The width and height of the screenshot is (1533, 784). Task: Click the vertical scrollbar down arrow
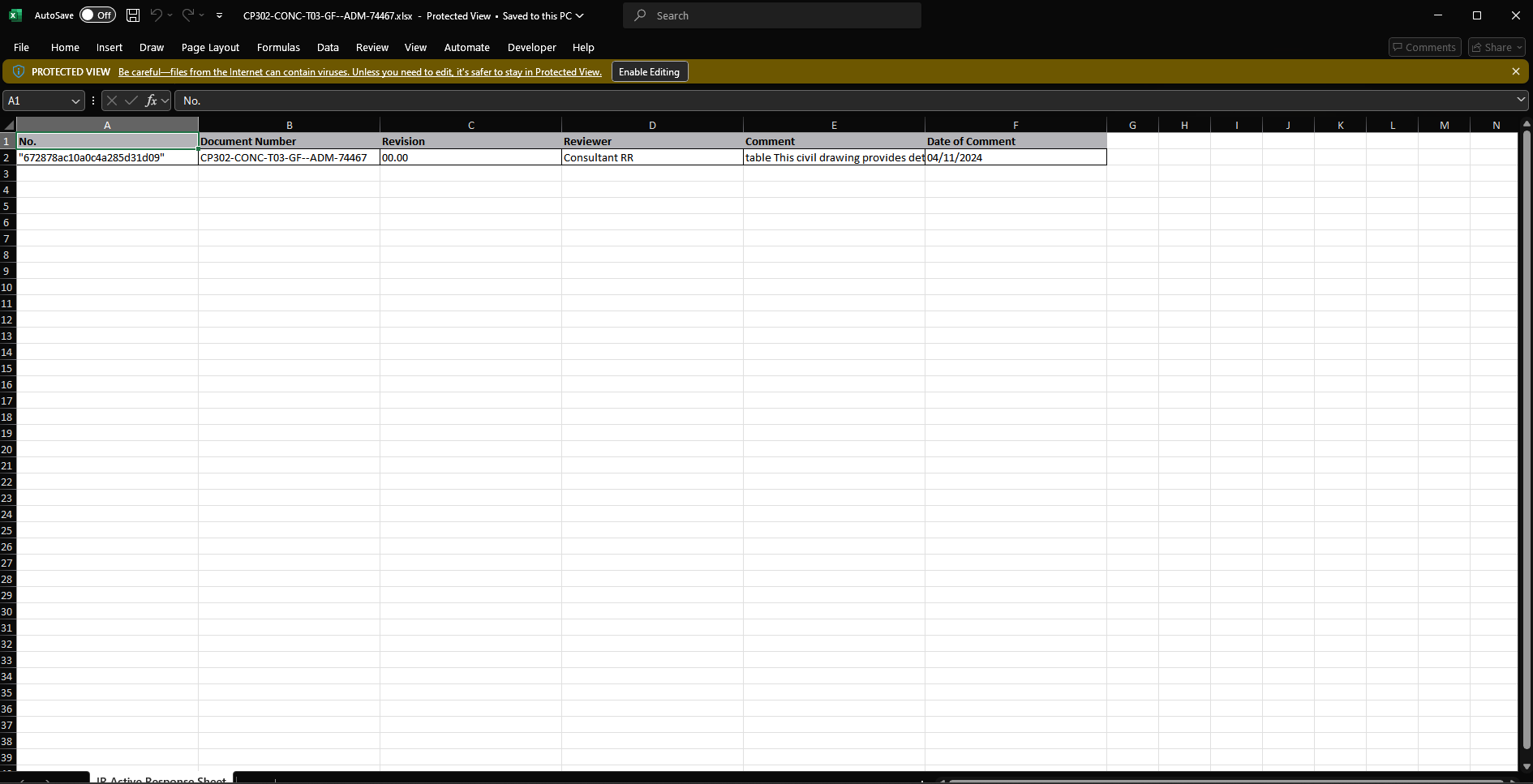tap(1527, 766)
